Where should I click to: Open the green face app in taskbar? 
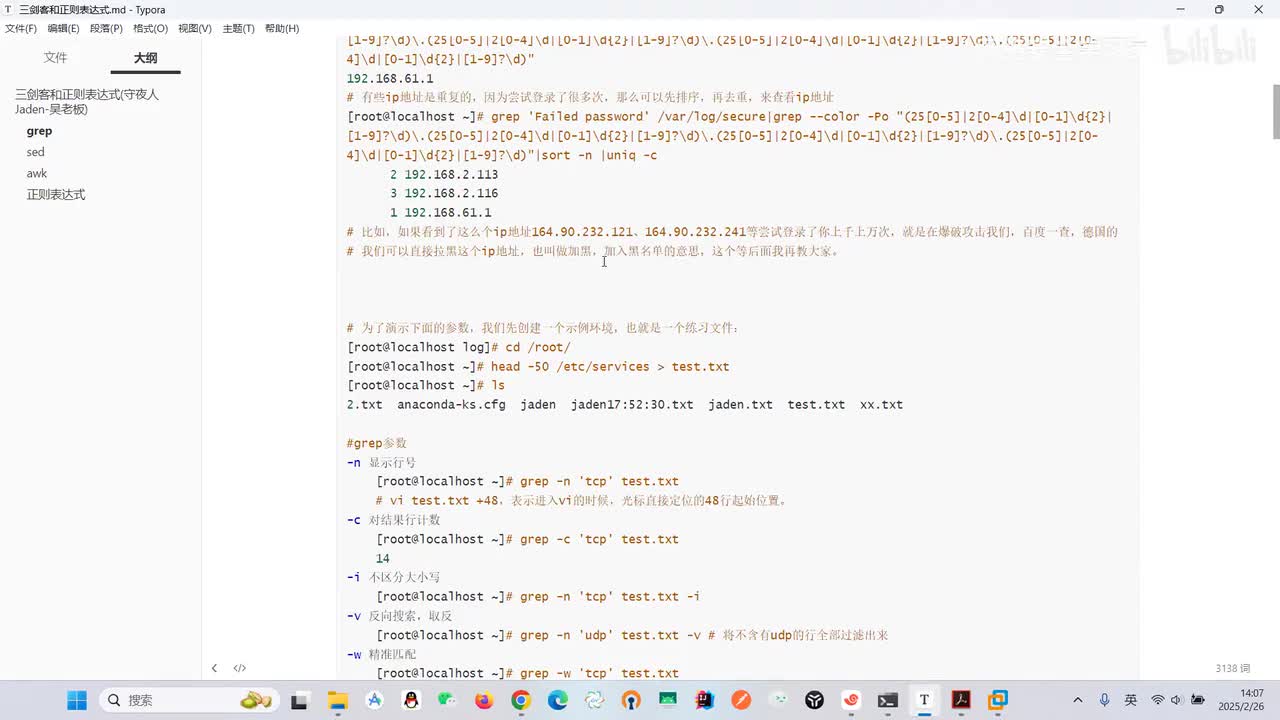coord(778,700)
